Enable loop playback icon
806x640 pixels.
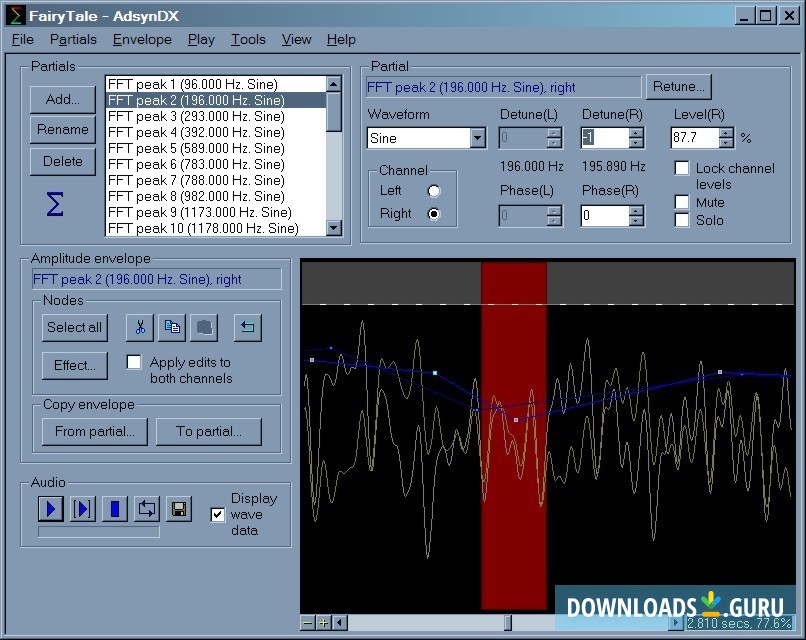tap(147, 509)
